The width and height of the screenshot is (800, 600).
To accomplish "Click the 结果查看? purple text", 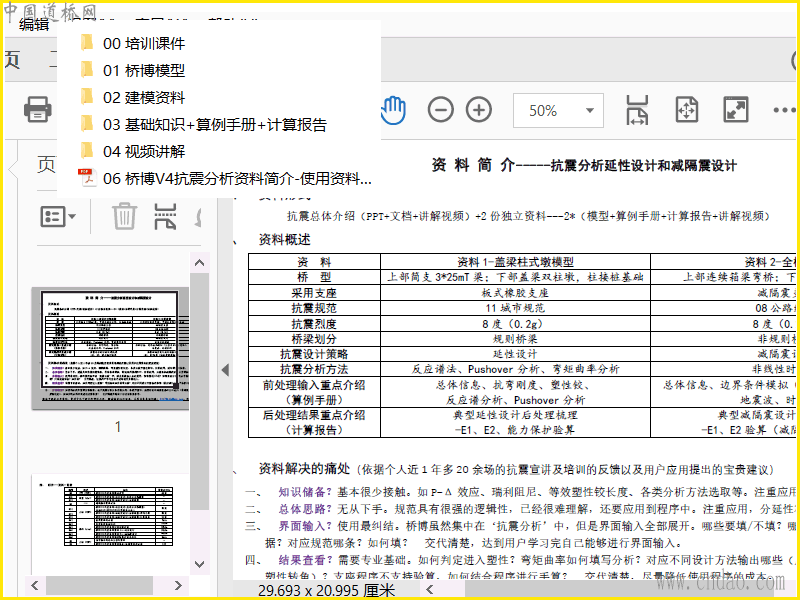I will pyautogui.click(x=305, y=560).
